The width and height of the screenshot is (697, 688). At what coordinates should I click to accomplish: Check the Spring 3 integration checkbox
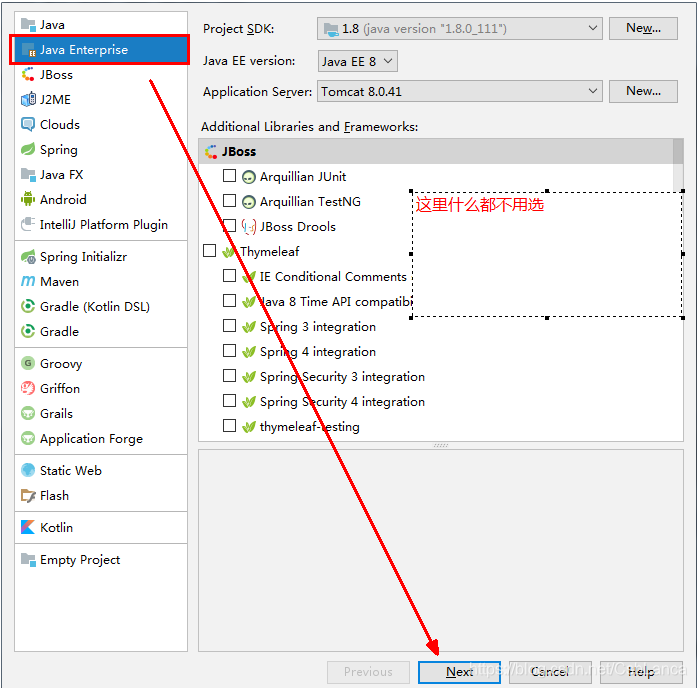click(229, 326)
